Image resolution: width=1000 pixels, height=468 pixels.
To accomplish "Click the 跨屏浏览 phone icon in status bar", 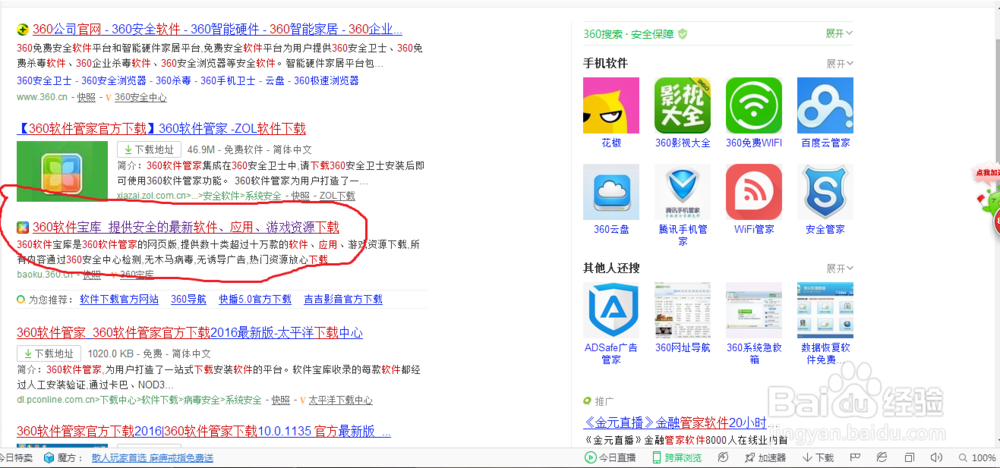I will pos(656,457).
